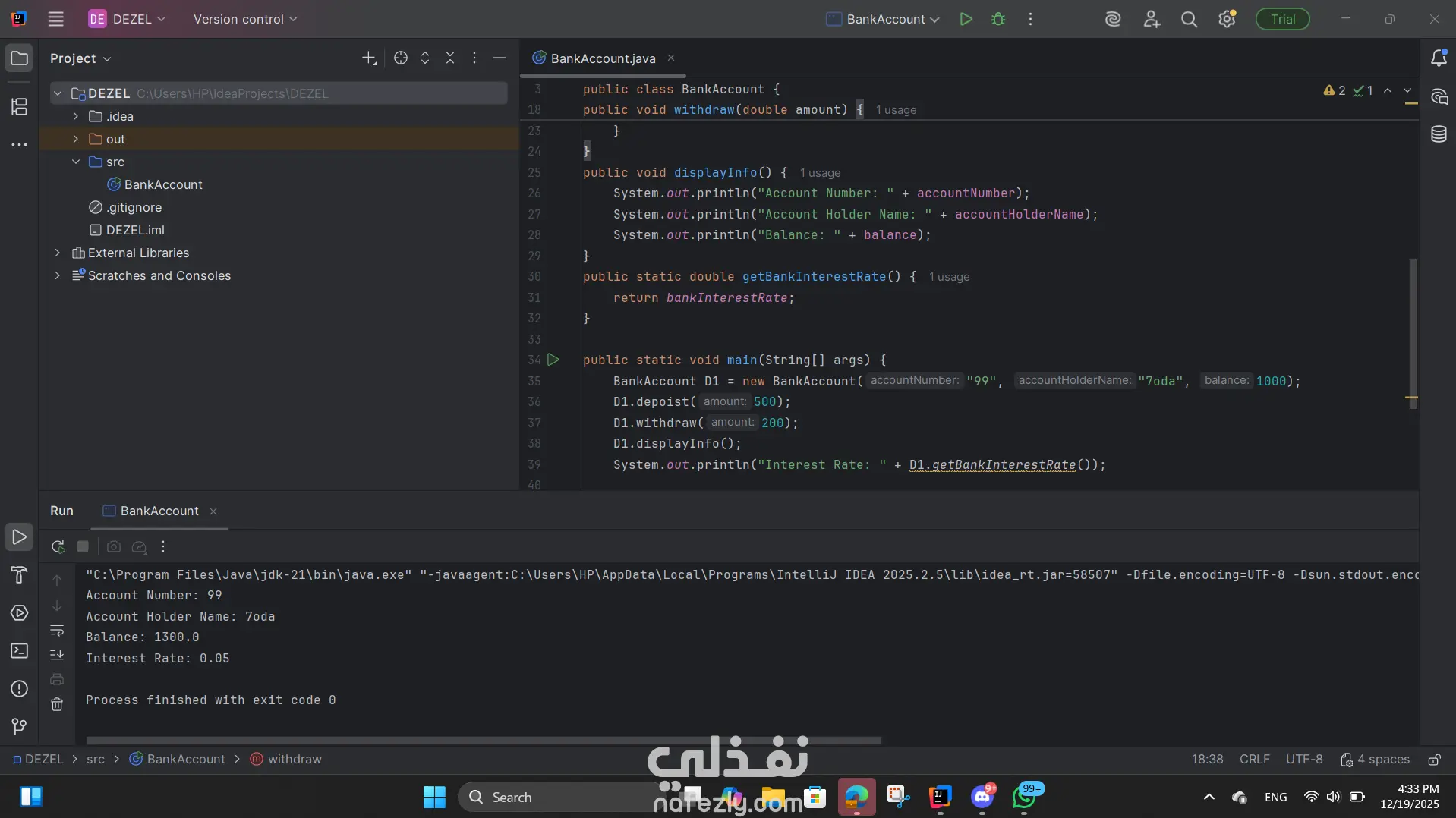Open BankAccount class in Project tree
Image resolution: width=1456 pixels, height=818 pixels.
coord(155,184)
